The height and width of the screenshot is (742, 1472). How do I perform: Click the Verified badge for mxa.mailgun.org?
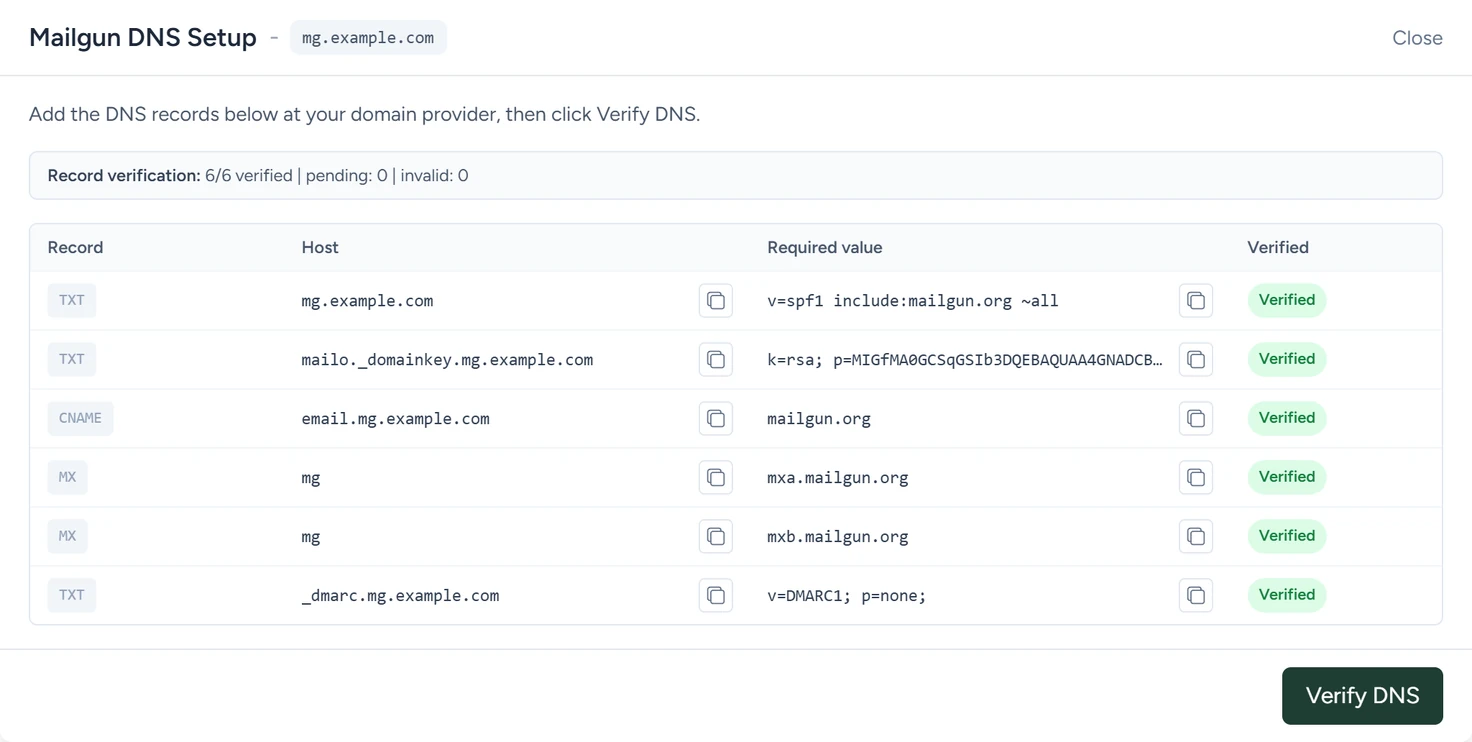pyautogui.click(x=1287, y=477)
